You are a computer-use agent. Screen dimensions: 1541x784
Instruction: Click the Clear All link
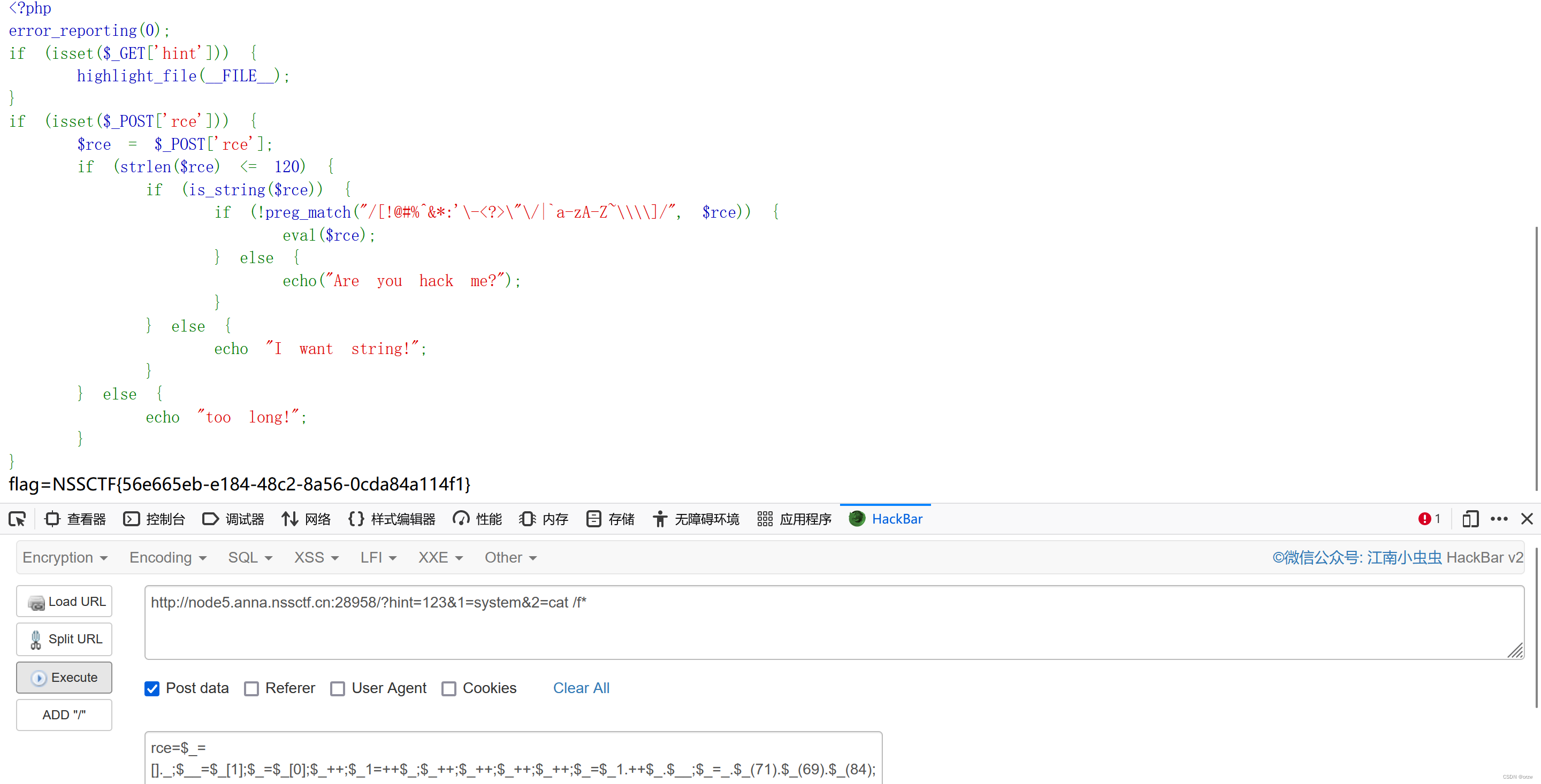pos(581,688)
